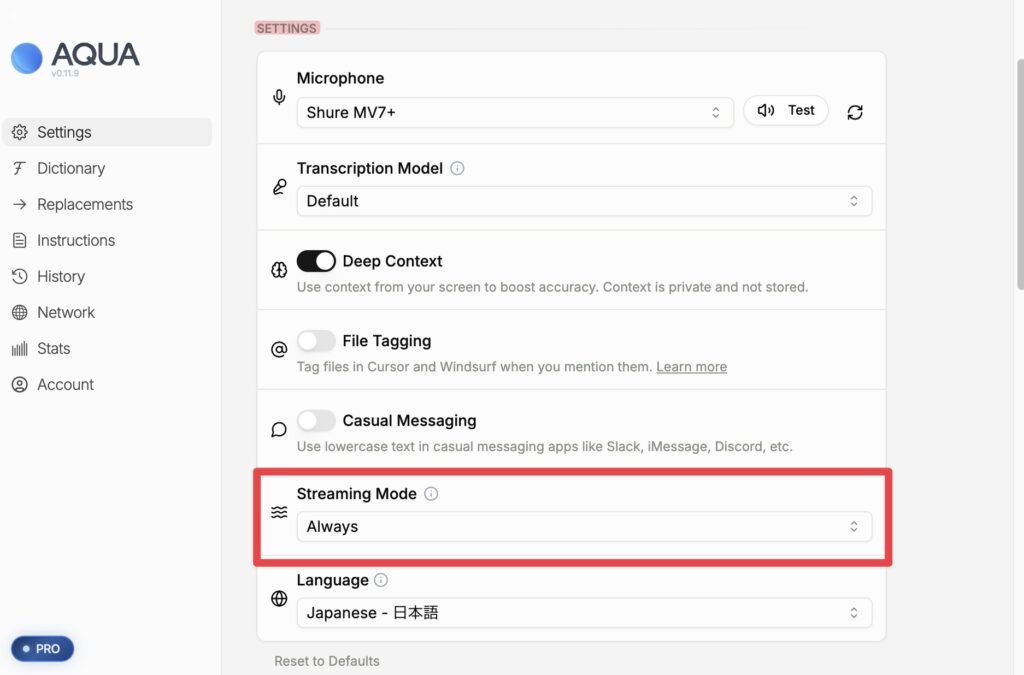Enable the File Tagging toggle

[316, 341]
